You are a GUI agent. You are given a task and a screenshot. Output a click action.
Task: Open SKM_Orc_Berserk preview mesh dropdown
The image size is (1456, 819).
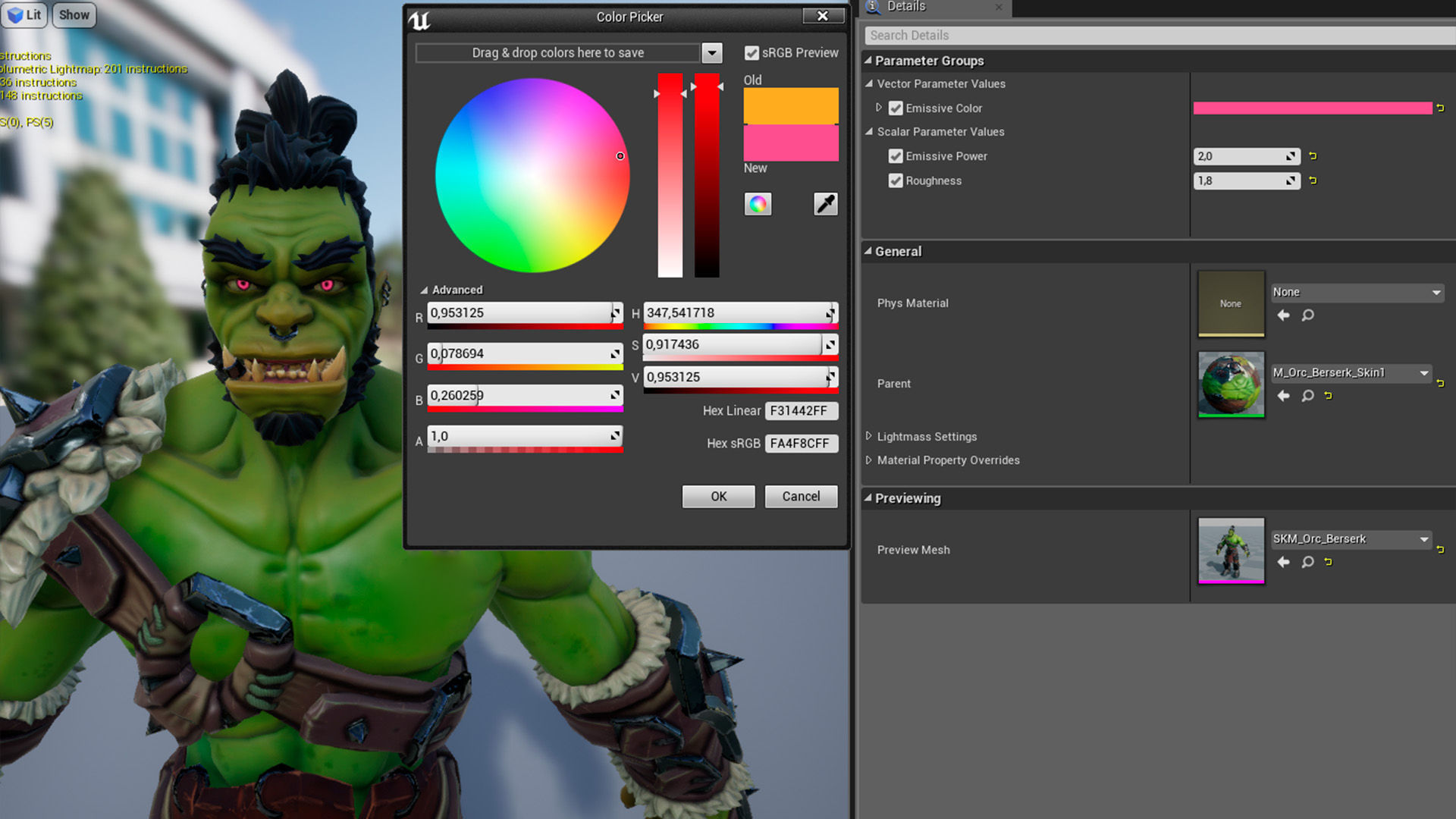(1351, 539)
